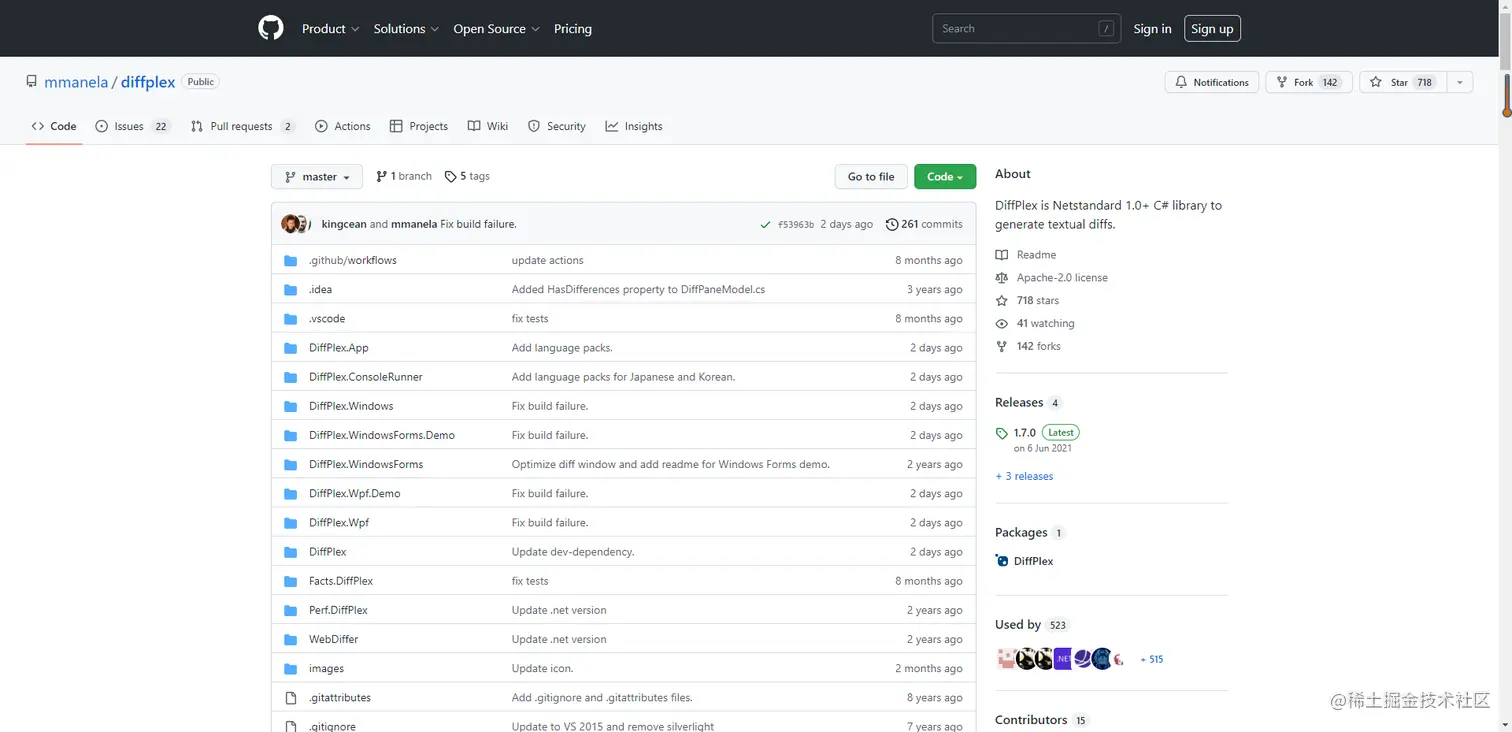Open the mmanela owner link
This screenshot has width=1512, height=732.
pos(76,82)
